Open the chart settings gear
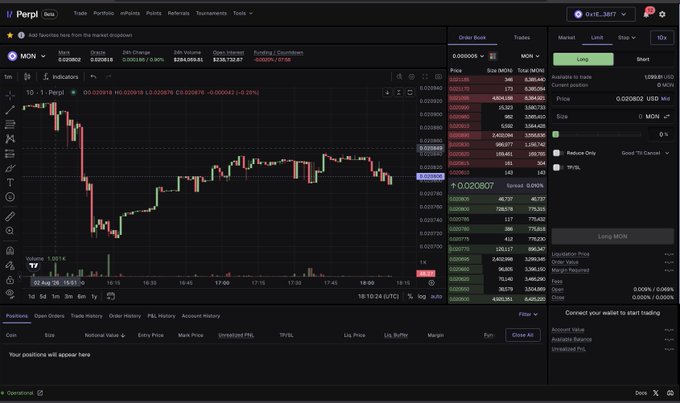The height and width of the screenshot is (403, 680). pyautogui.click(x=412, y=77)
